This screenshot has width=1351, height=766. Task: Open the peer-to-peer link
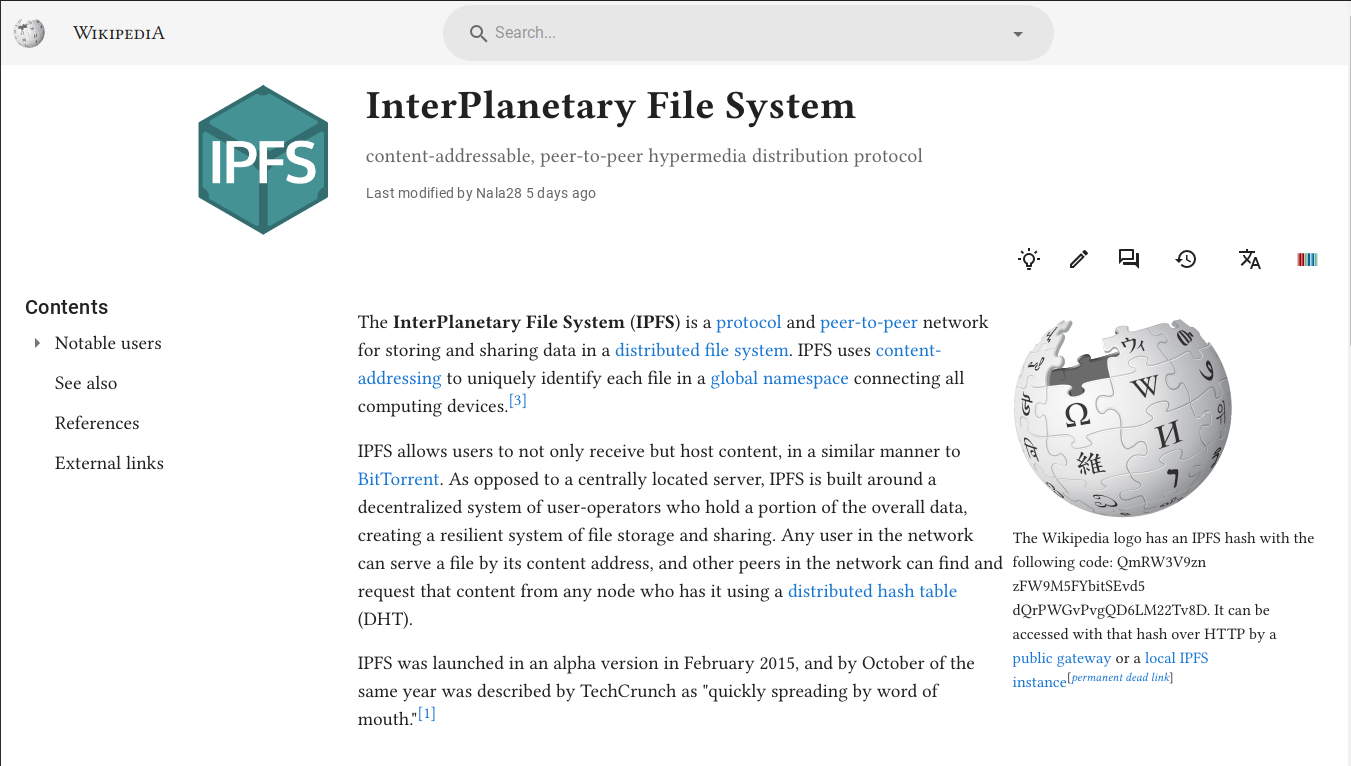(x=869, y=322)
